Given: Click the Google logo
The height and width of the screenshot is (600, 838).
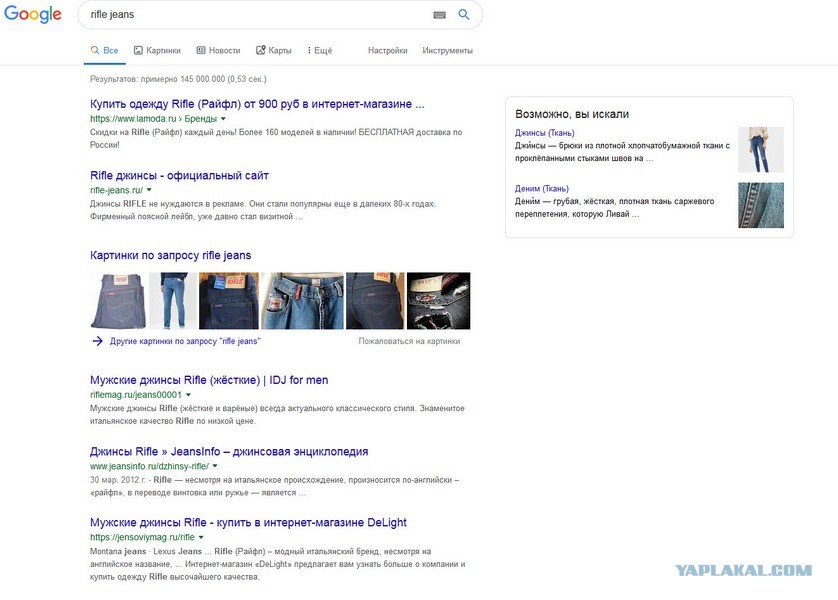Looking at the screenshot, I should point(33,14).
